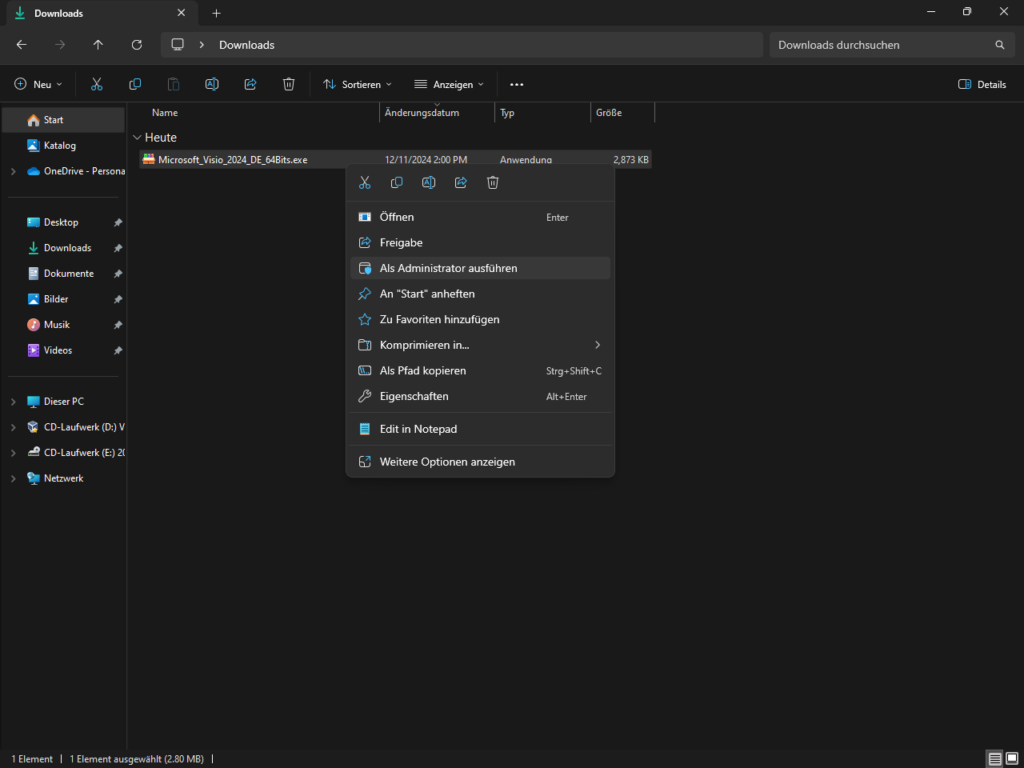Viewport: 1024px width, 768px height.
Task: Open the toolbar three-dots overflow menu
Action: (x=517, y=84)
